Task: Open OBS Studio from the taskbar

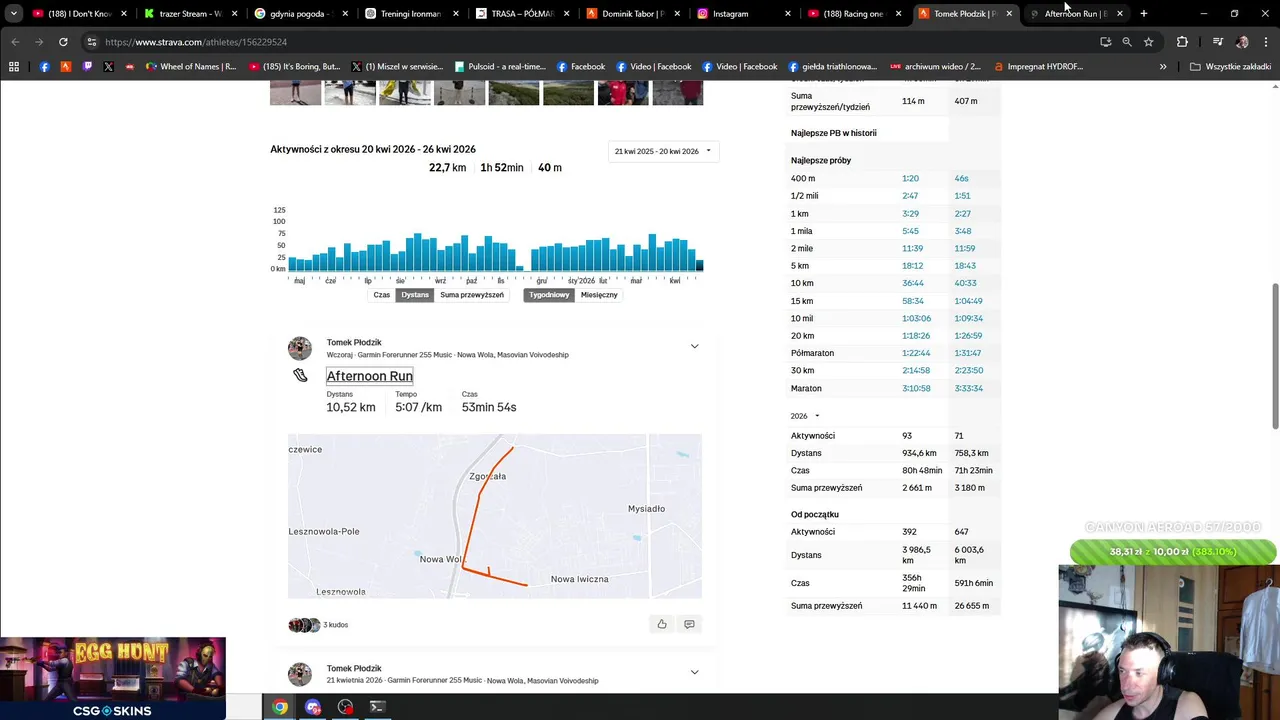Action: point(345,707)
